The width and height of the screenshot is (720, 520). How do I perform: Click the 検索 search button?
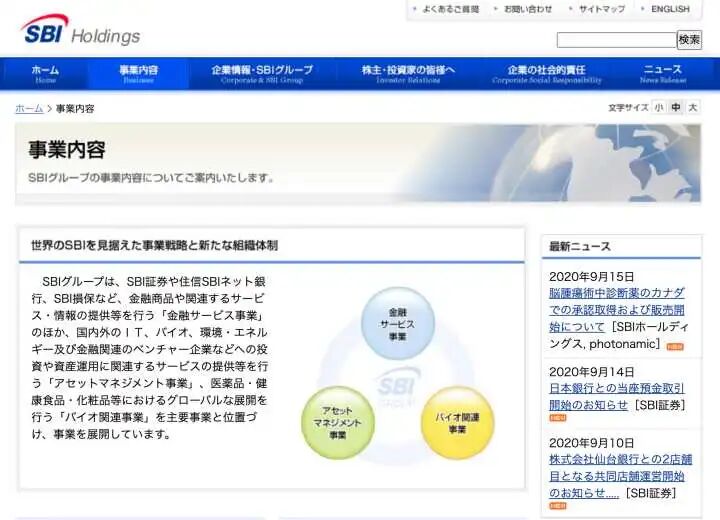click(x=689, y=40)
